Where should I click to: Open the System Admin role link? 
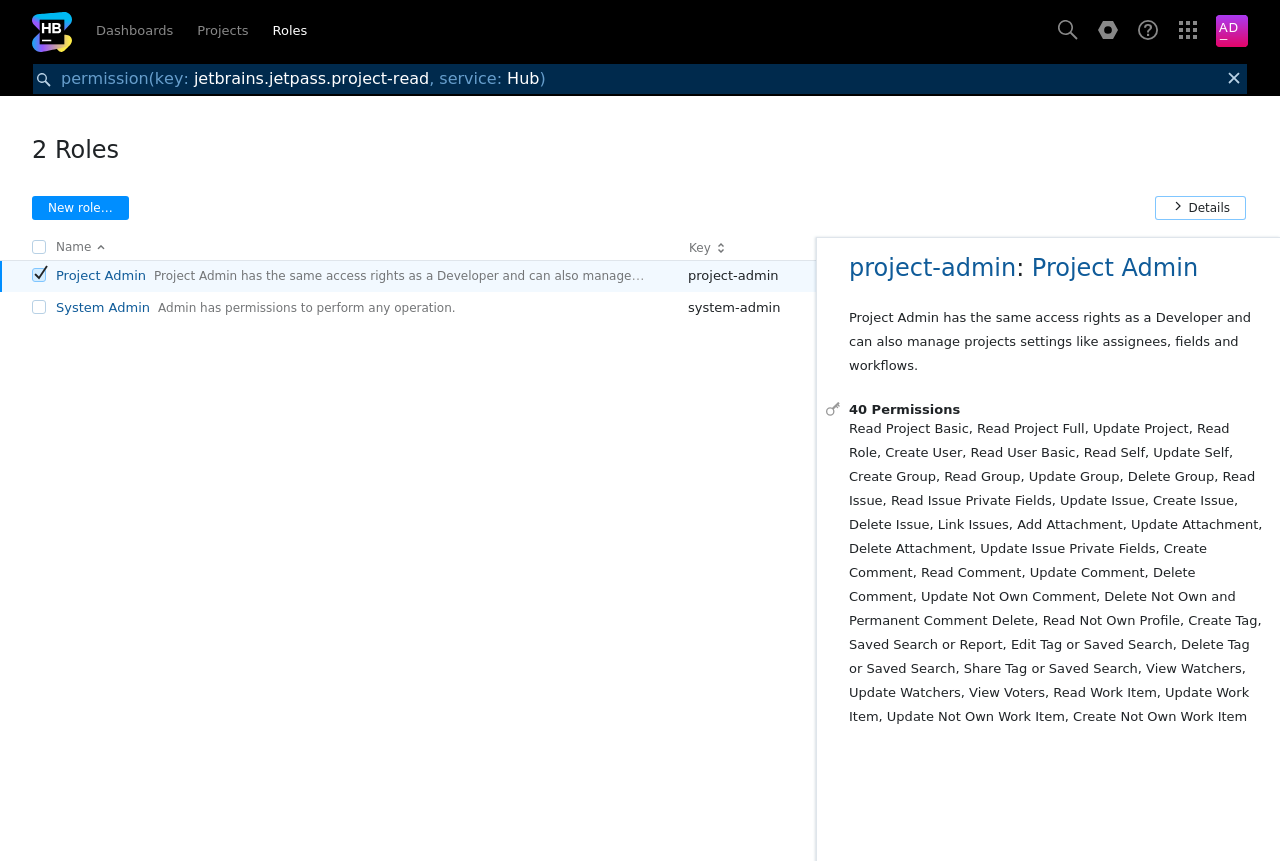click(103, 308)
